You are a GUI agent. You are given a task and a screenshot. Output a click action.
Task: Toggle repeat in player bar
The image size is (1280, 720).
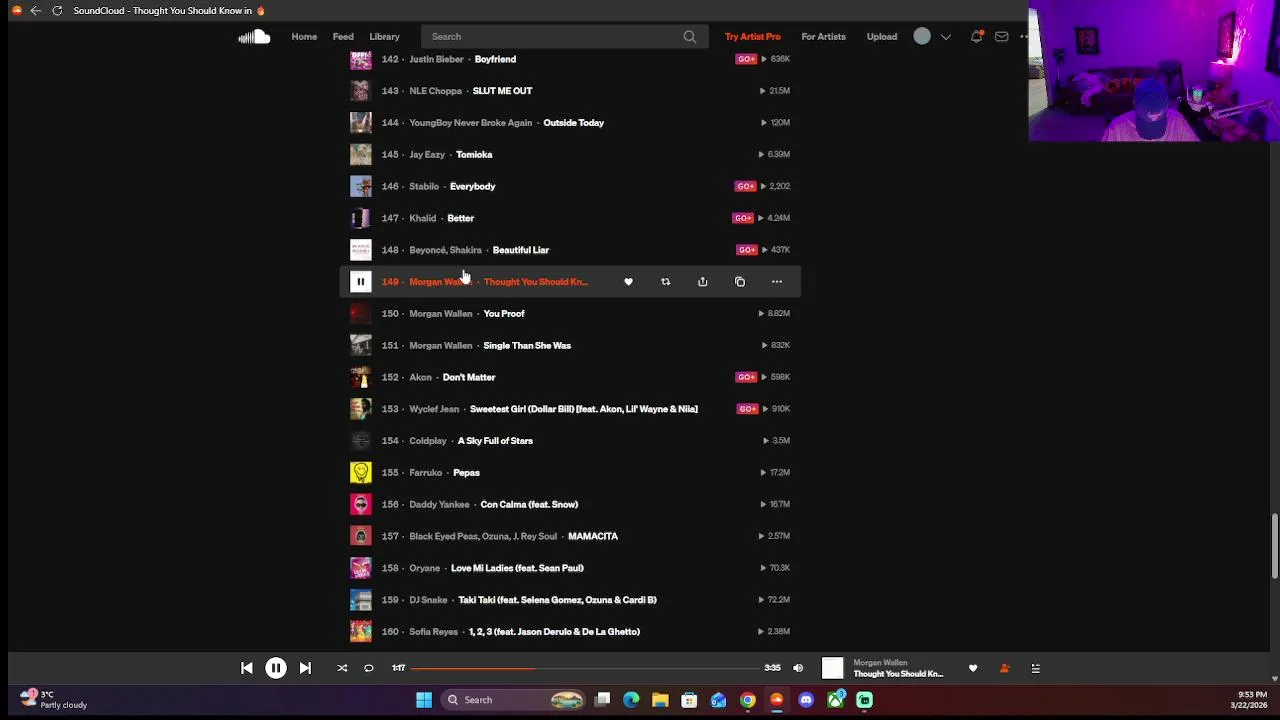[x=368, y=668]
